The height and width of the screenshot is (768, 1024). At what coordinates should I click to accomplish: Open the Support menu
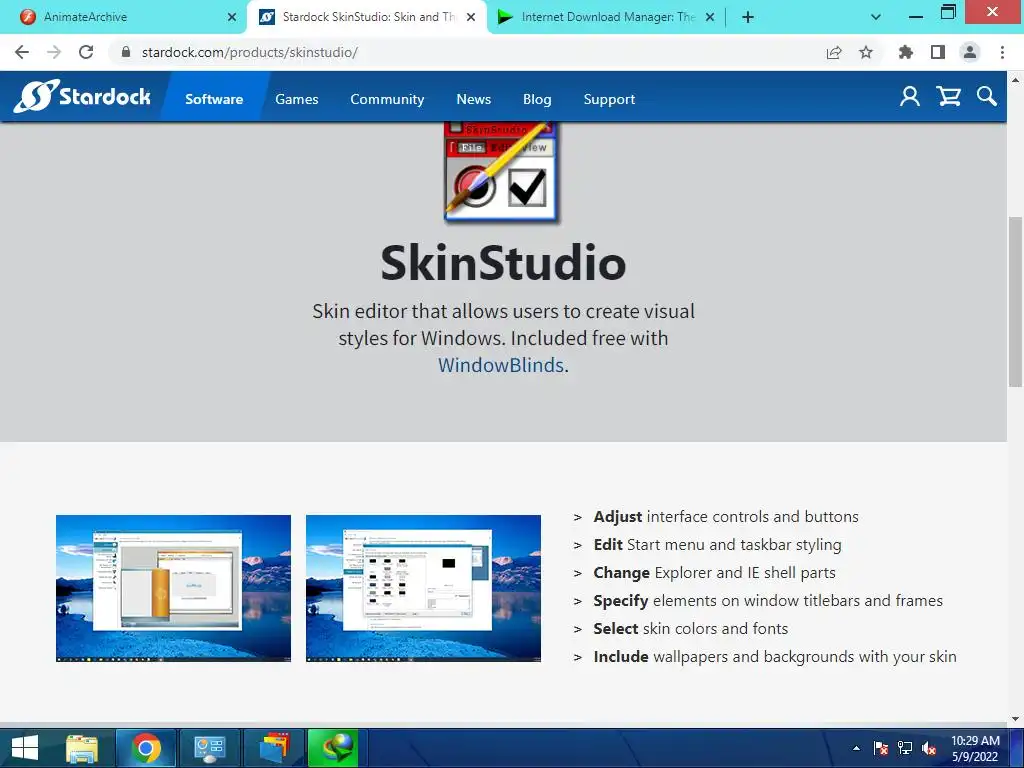[x=609, y=99]
